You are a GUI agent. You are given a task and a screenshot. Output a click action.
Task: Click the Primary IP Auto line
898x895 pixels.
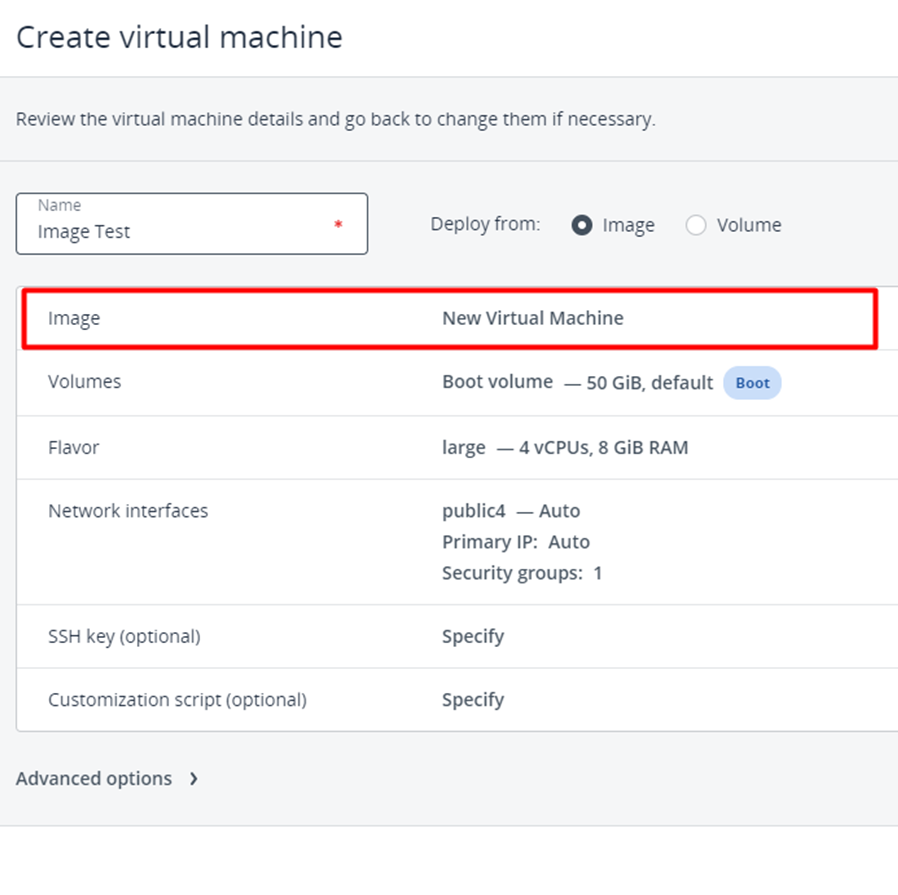pos(515,542)
